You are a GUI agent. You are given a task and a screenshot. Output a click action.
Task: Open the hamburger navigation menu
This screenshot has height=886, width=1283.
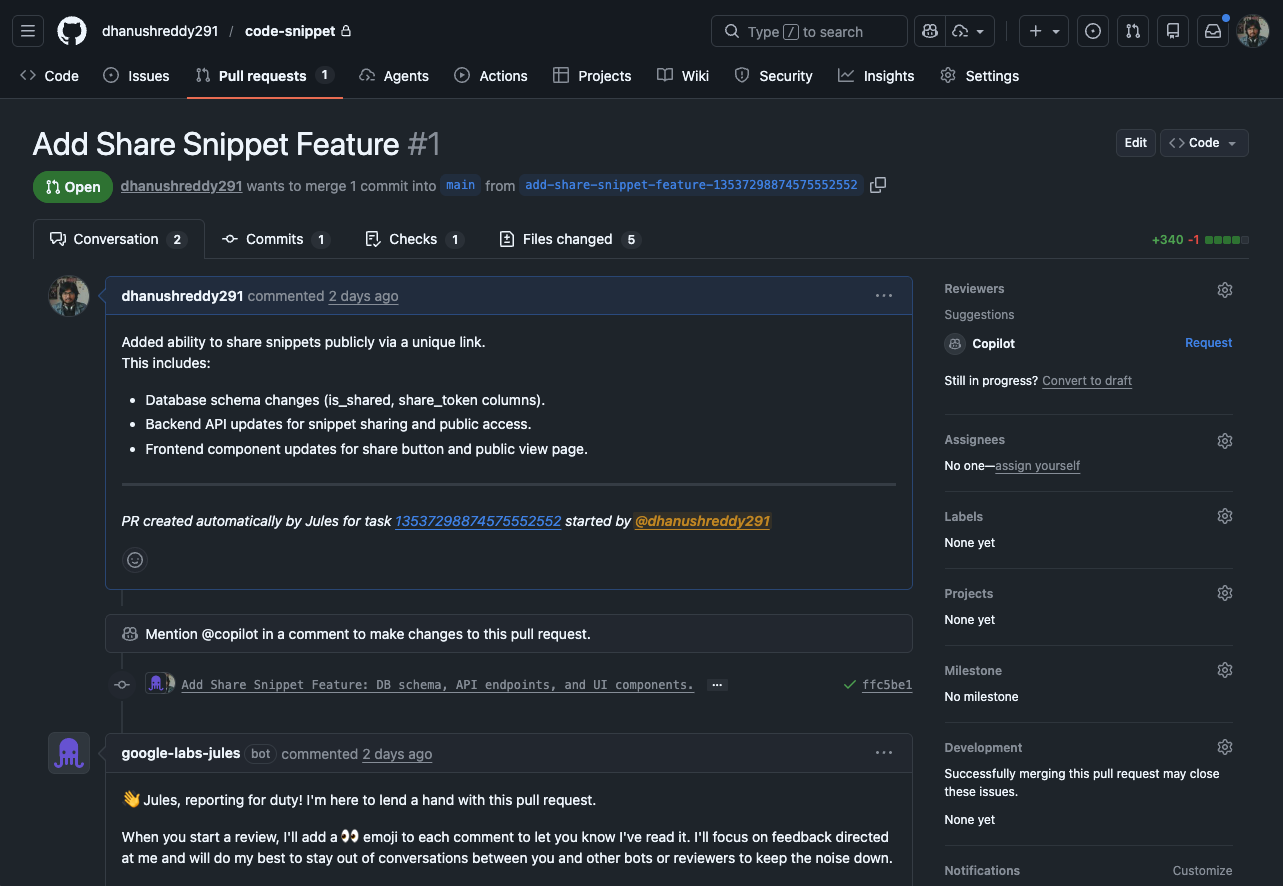28,31
